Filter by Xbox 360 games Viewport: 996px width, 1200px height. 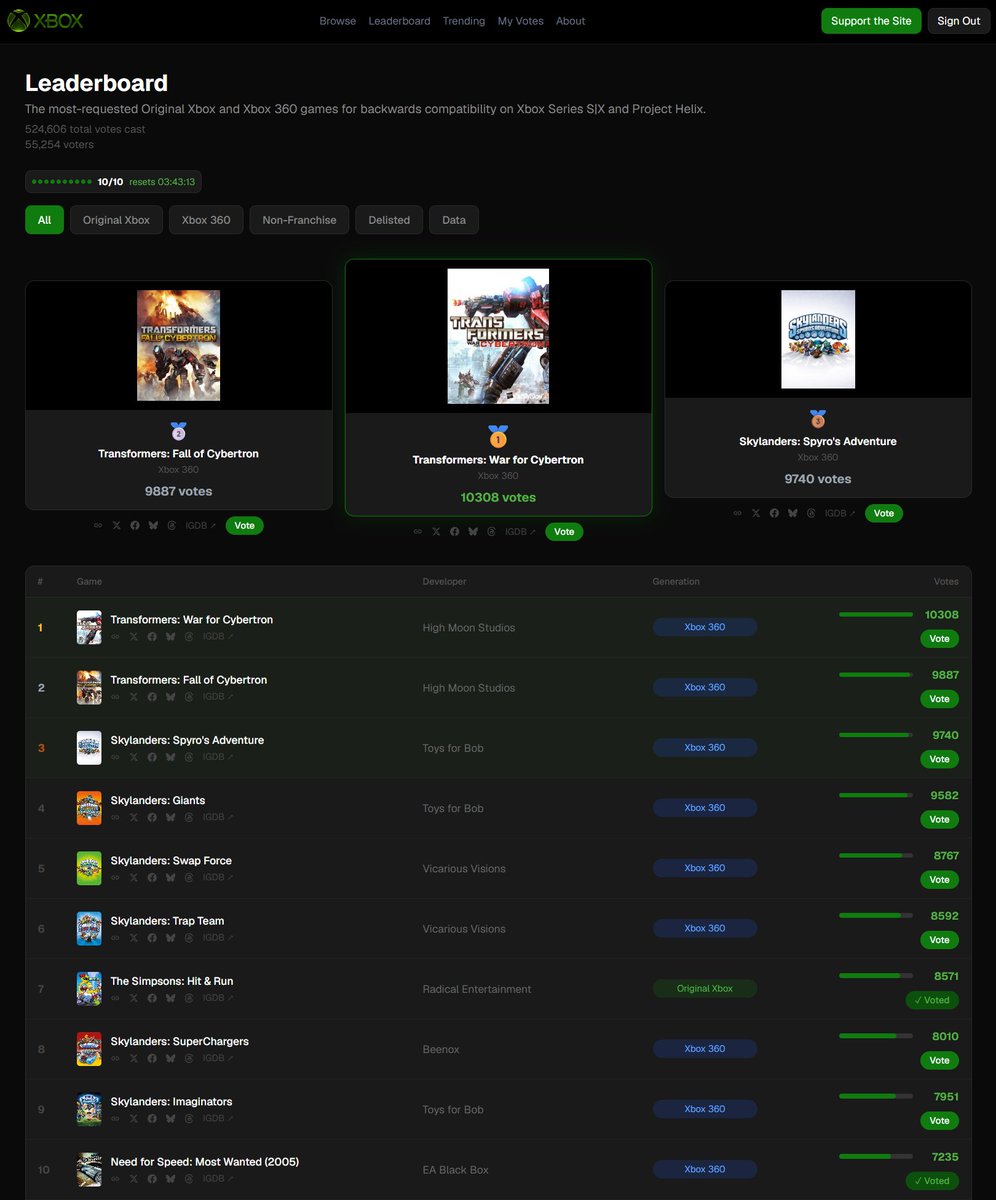click(206, 220)
